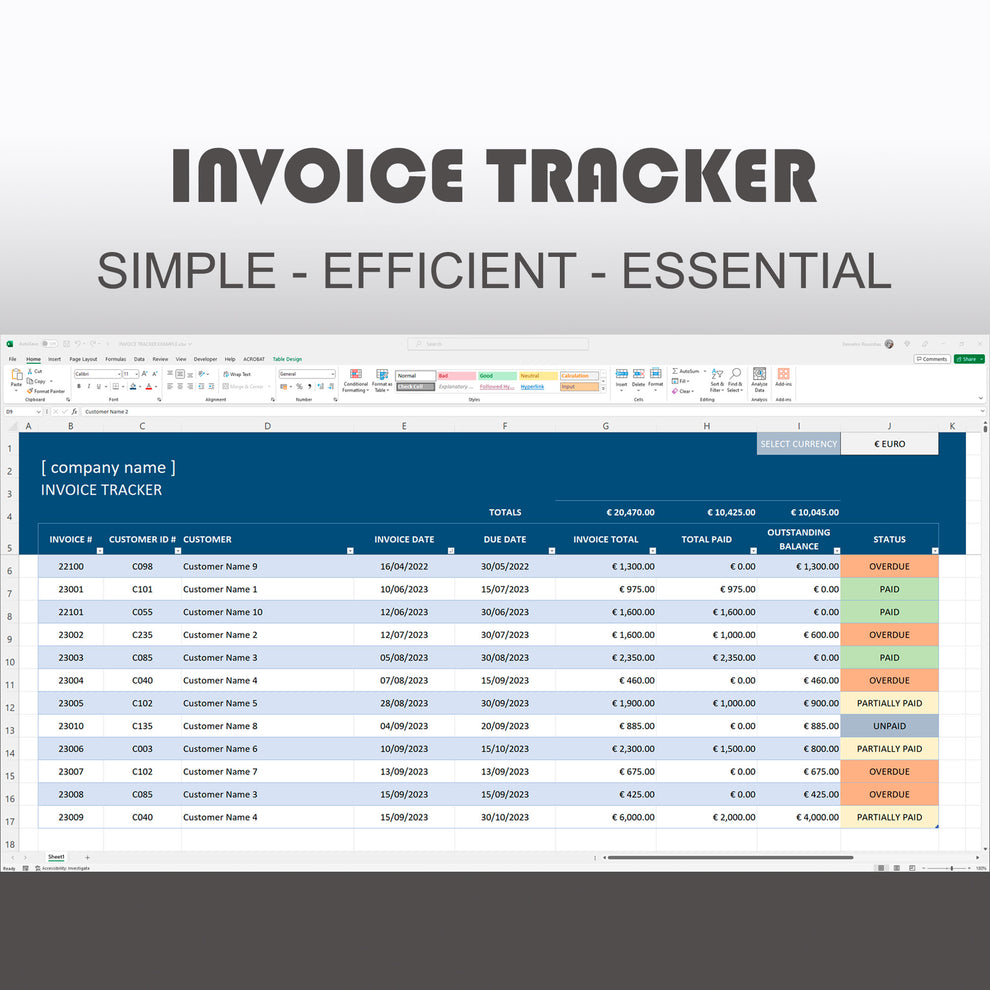Click the Find & Select icon
The height and width of the screenshot is (990, 990).
pos(737,374)
